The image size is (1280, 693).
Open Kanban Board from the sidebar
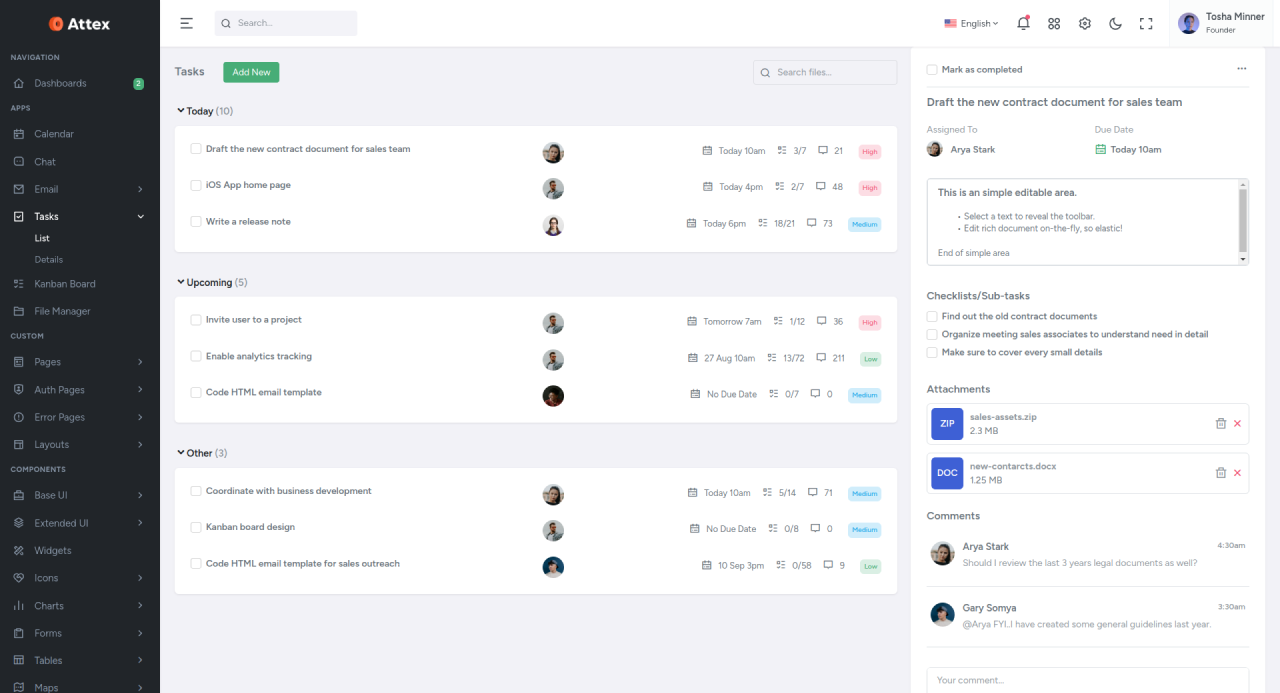(x=64, y=284)
